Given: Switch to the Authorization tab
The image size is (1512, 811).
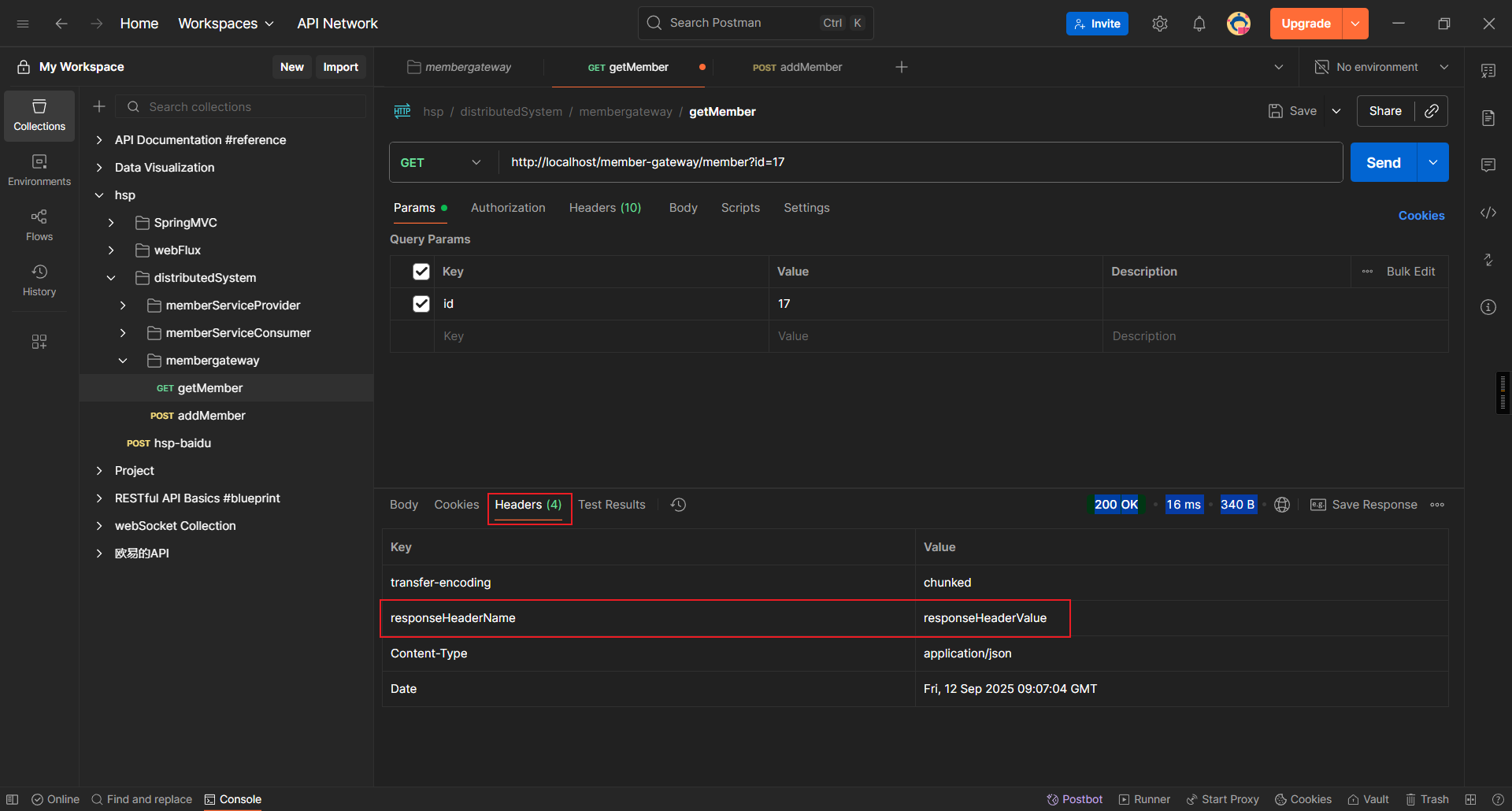Looking at the screenshot, I should coord(508,208).
